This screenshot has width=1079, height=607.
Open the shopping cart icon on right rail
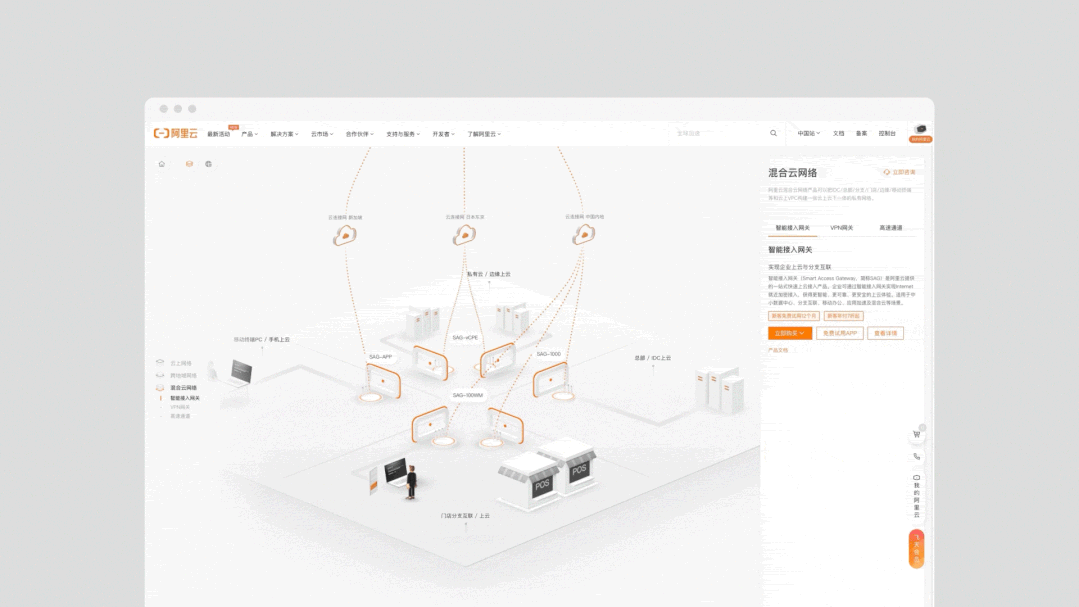point(917,434)
